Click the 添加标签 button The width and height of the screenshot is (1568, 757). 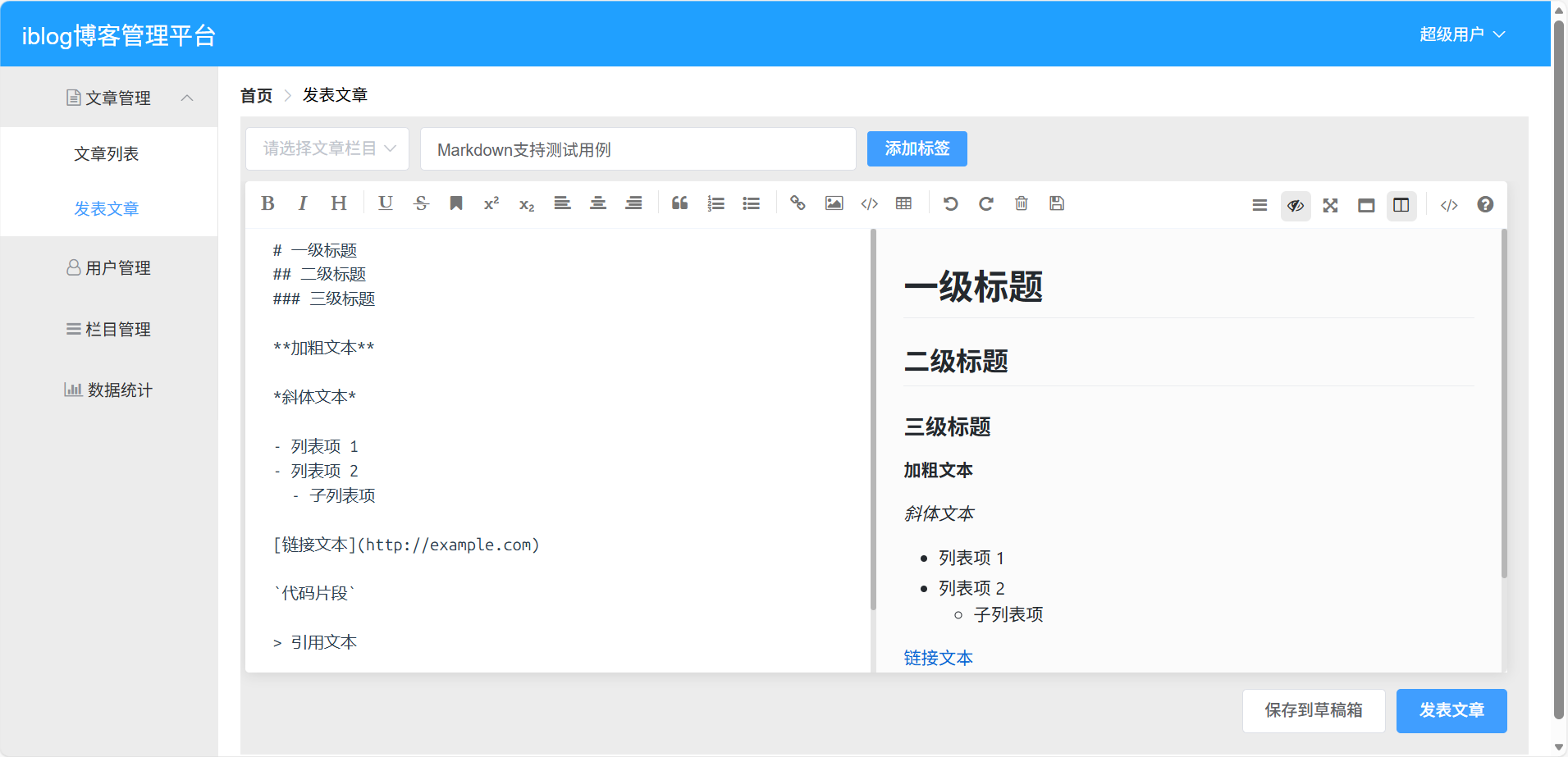[917, 148]
